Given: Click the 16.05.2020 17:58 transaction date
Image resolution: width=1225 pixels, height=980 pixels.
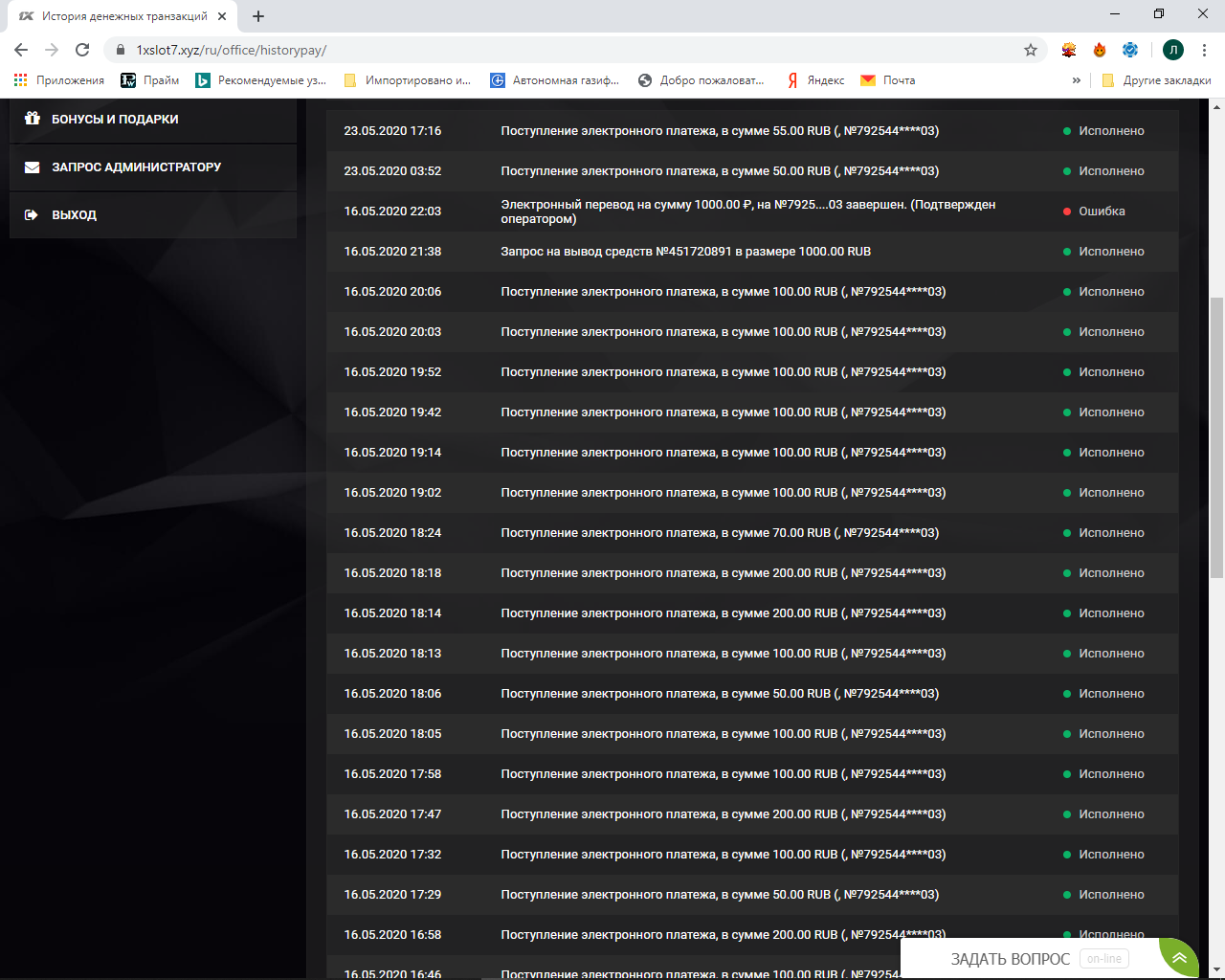Looking at the screenshot, I should click(x=392, y=774).
